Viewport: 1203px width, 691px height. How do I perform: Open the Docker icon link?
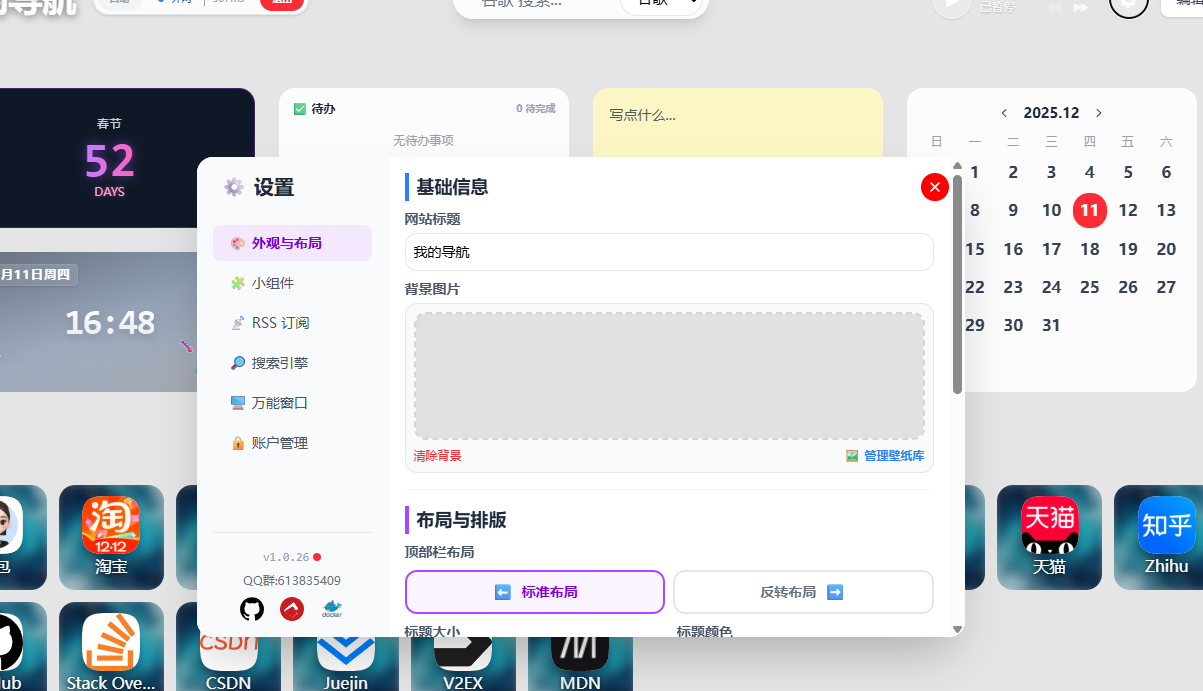tap(332, 609)
